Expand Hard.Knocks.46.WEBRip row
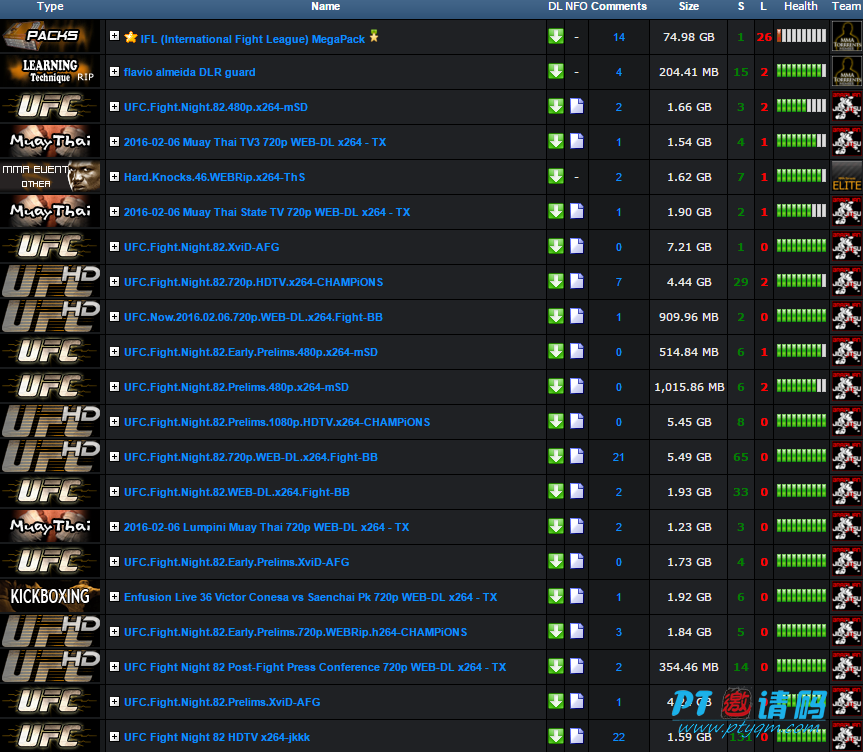The image size is (863, 752). (114, 176)
